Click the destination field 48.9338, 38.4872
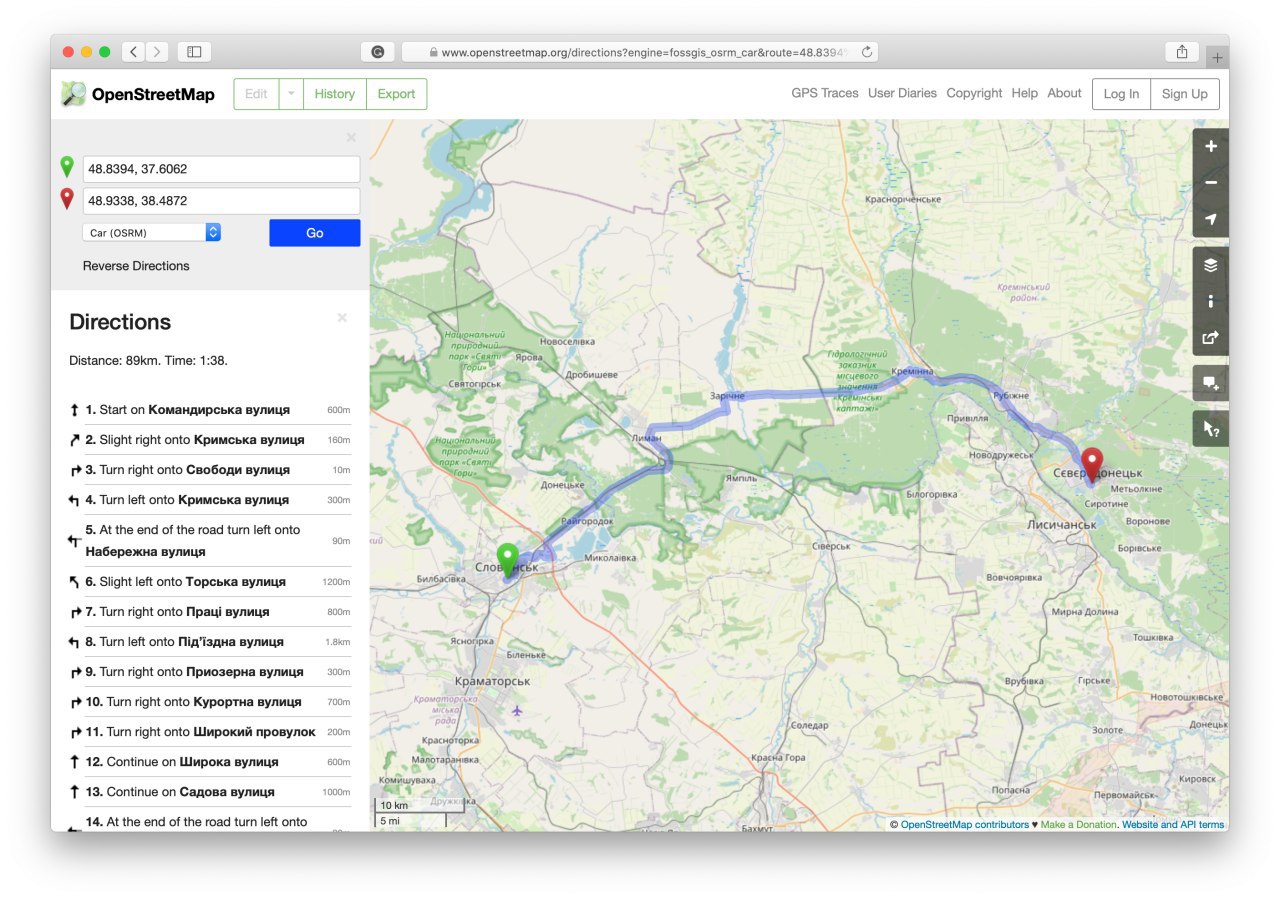This screenshot has height=899, width=1280. pyautogui.click(x=221, y=201)
